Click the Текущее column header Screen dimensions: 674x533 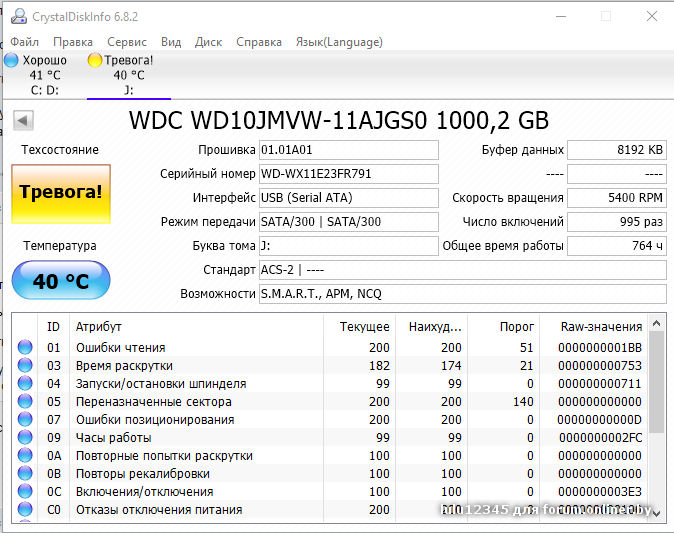(x=359, y=327)
